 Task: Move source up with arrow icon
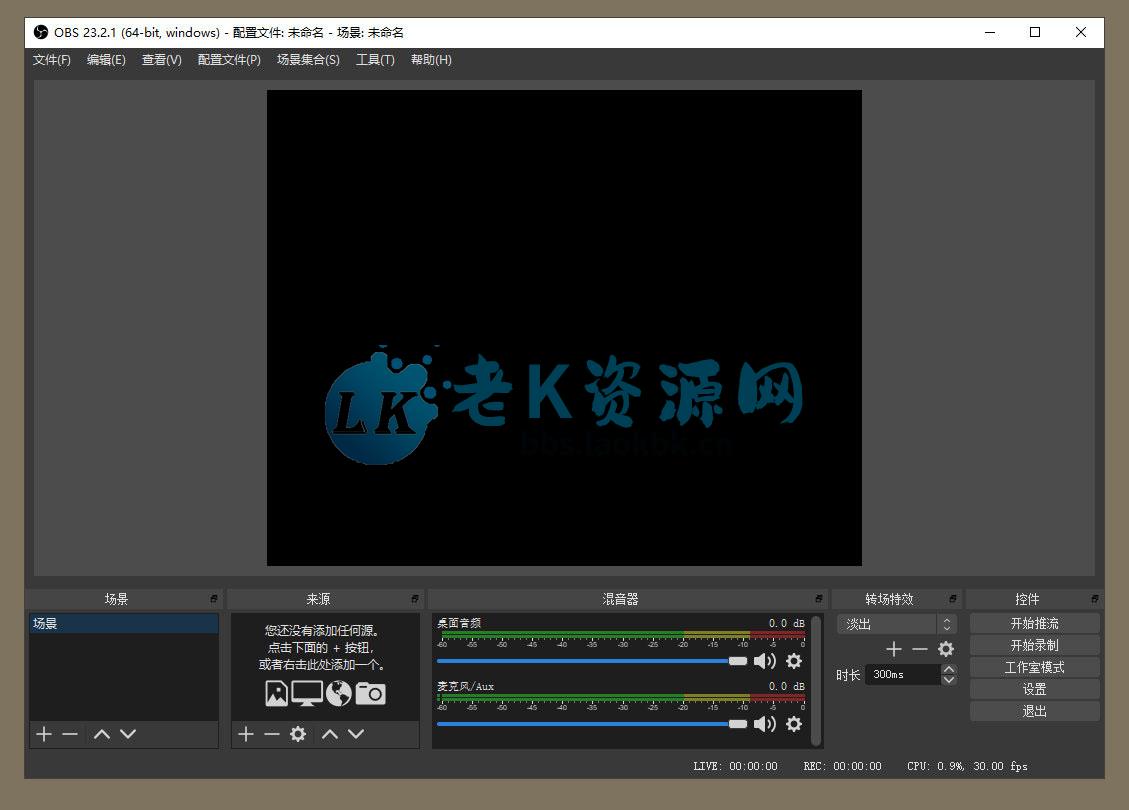(330, 734)
